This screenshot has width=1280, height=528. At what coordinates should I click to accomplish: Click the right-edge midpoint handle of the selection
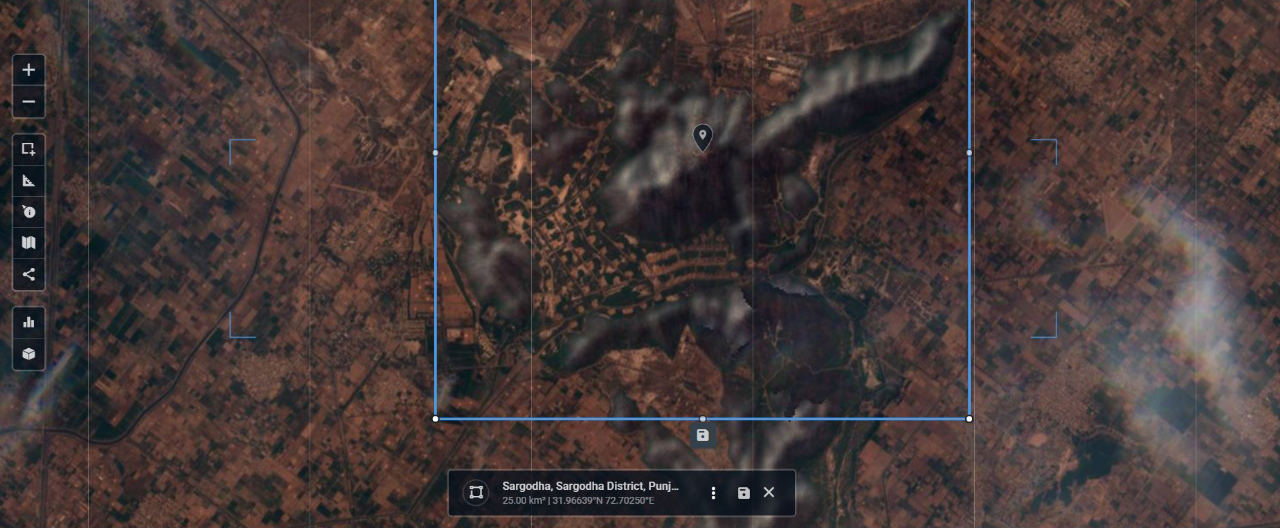tap(969, 153)
